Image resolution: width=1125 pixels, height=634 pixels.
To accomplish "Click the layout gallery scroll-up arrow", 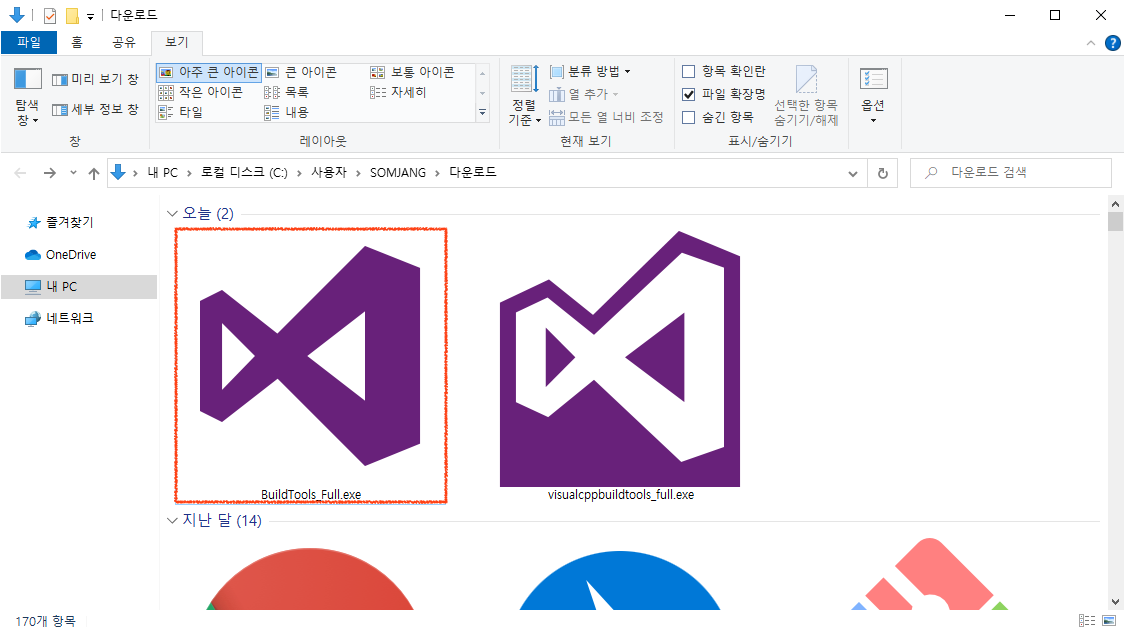I will click(482, 73).
